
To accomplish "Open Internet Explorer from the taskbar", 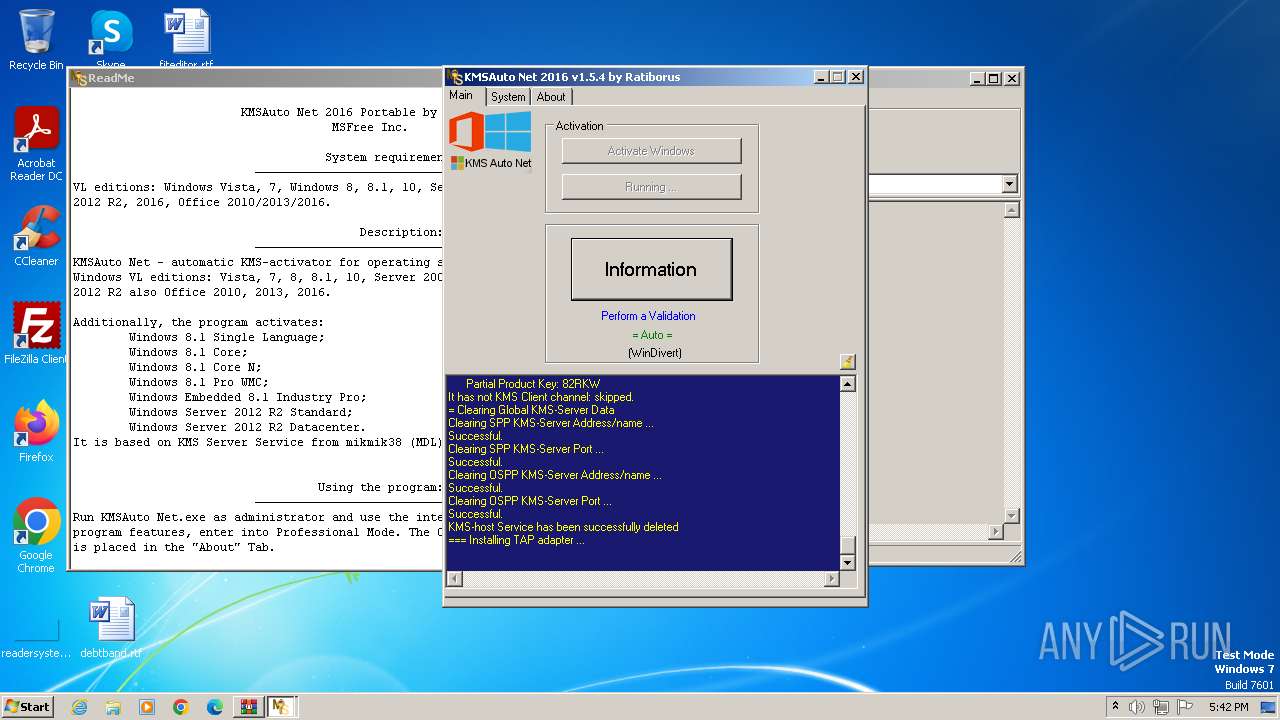I will pyautogui.click(x=79, y=707).
